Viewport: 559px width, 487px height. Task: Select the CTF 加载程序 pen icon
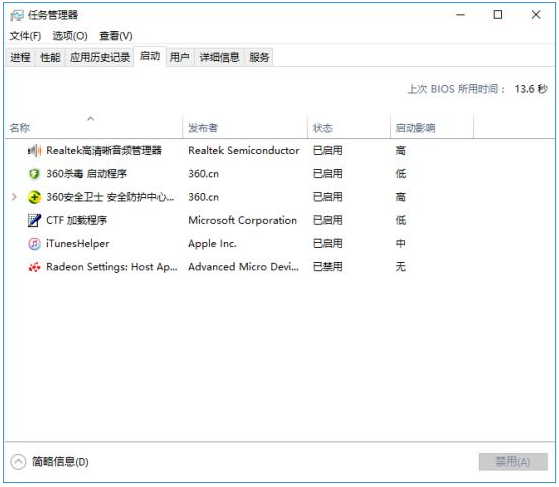pyautogui.click(x=34, y=220)
